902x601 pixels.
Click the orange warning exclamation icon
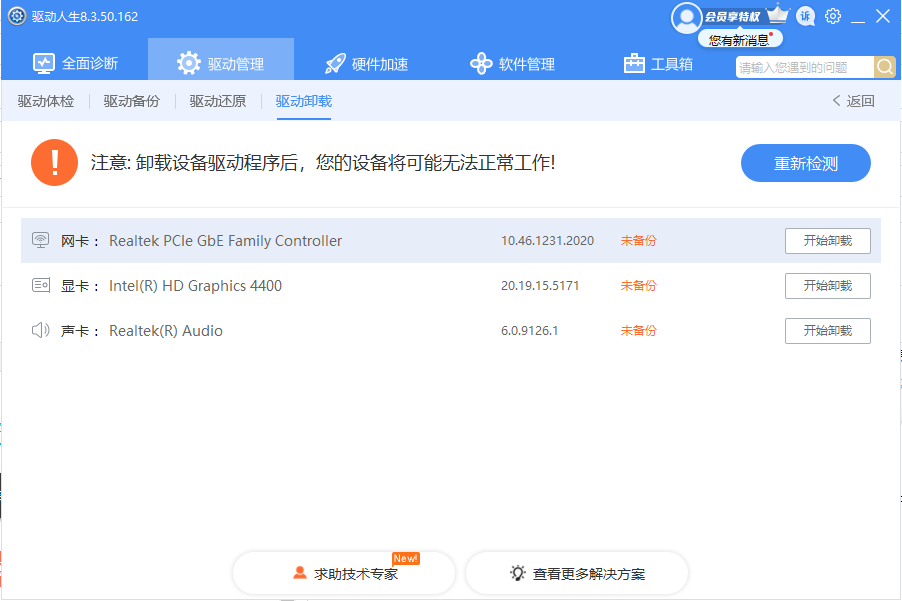coord(54,162)
